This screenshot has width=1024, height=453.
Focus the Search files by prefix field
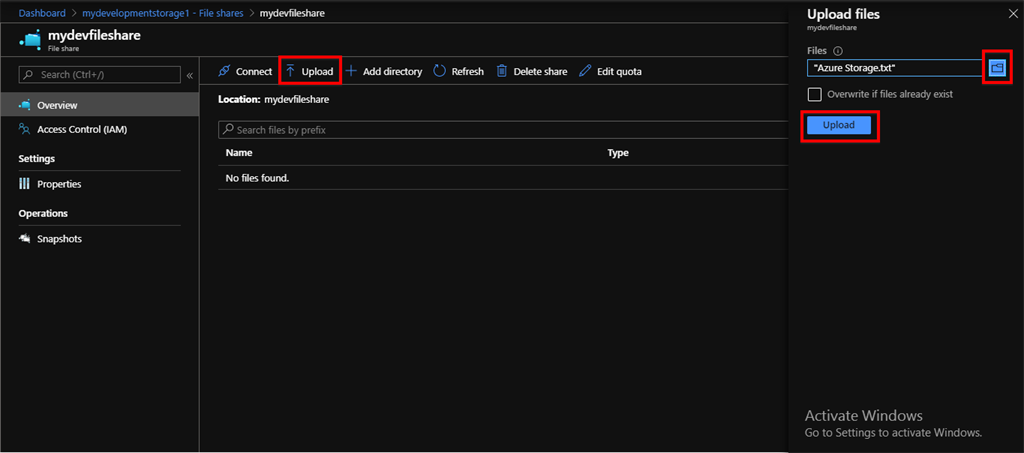point(503,130)
